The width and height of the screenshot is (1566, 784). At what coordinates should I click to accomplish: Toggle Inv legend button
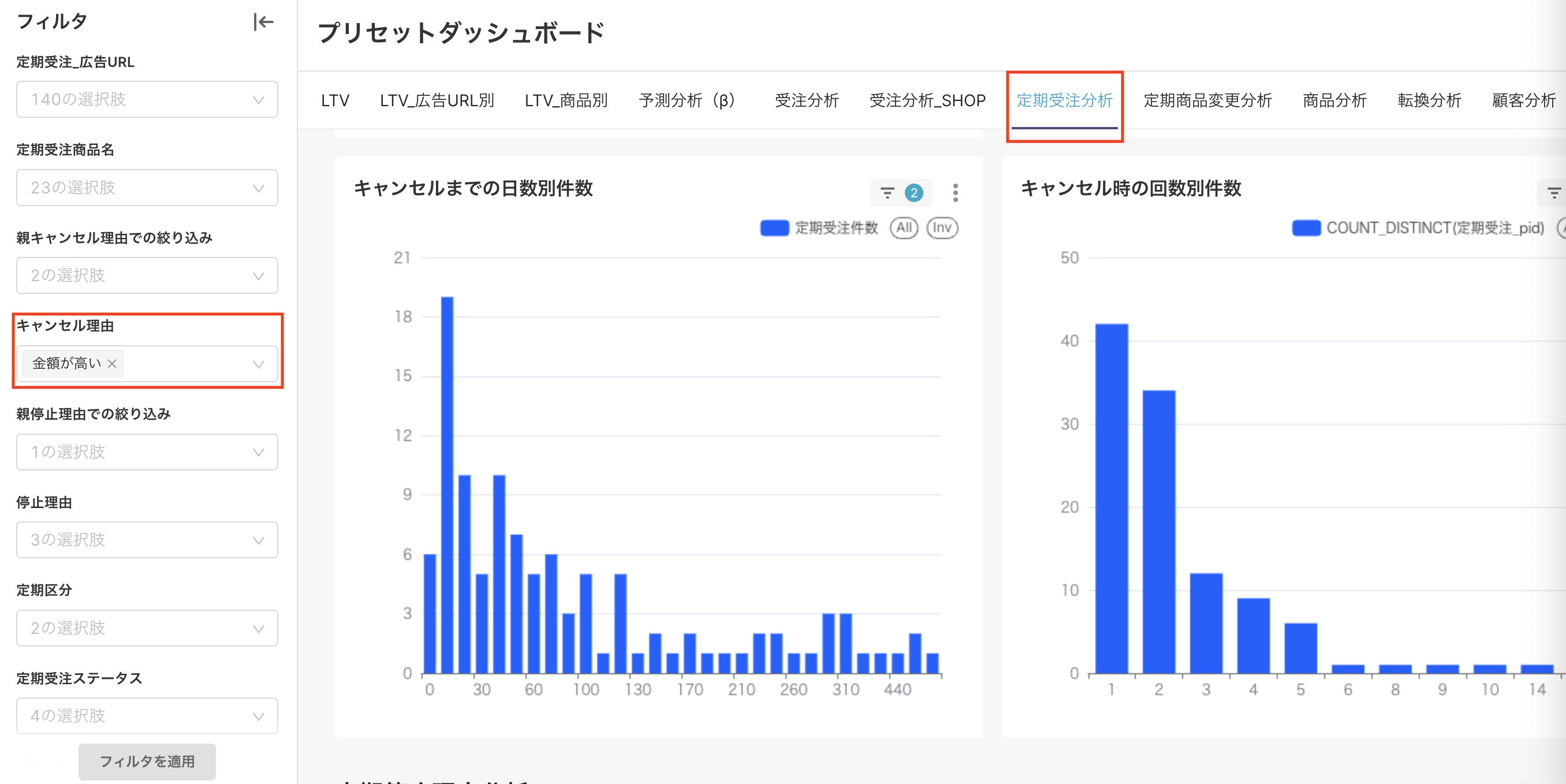pos(942,228)
